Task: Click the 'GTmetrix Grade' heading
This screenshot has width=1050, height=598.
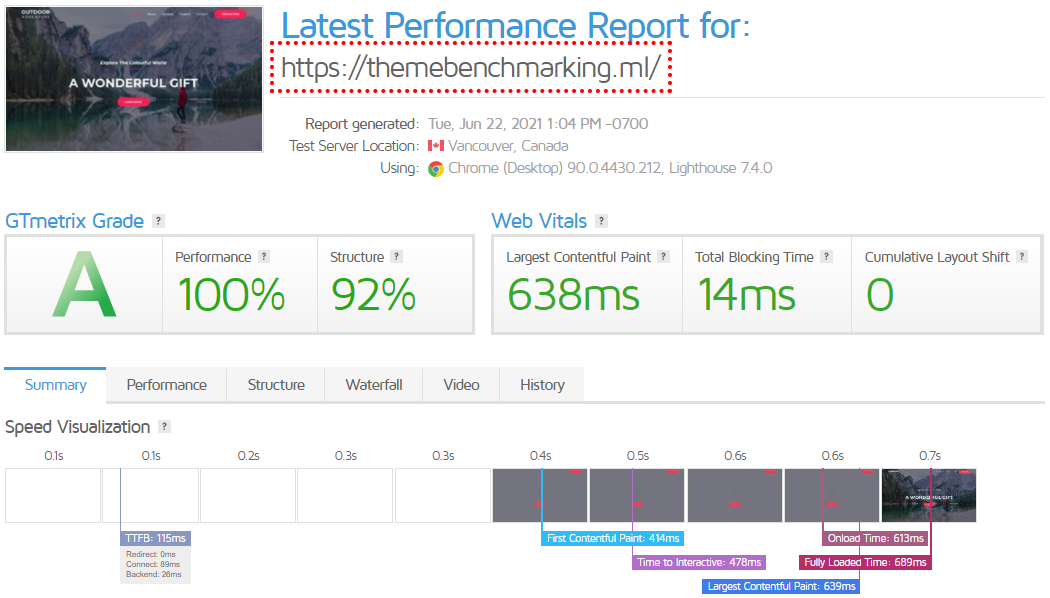Action: point(74,221)
